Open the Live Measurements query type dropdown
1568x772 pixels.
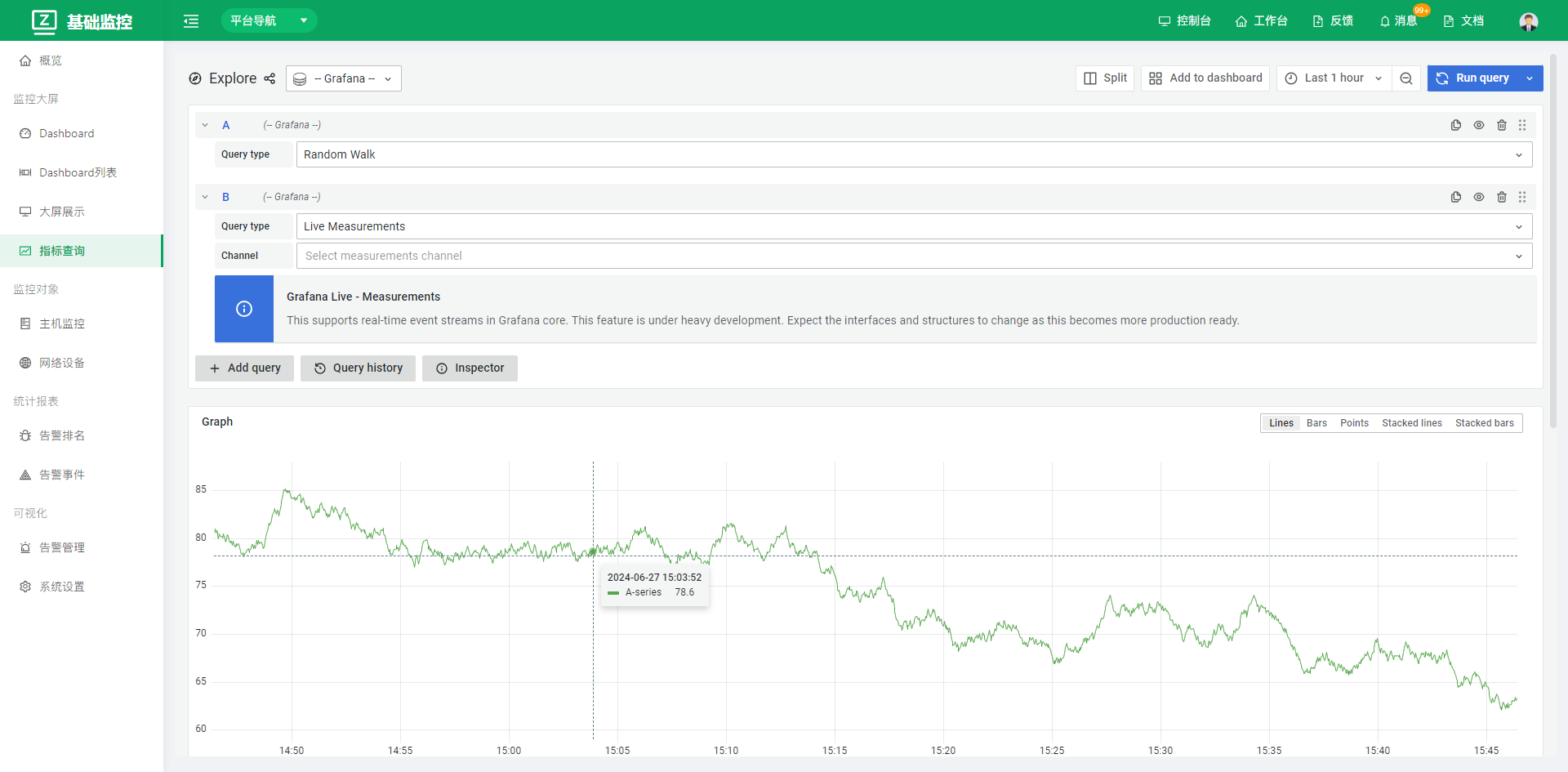(914, 226)
